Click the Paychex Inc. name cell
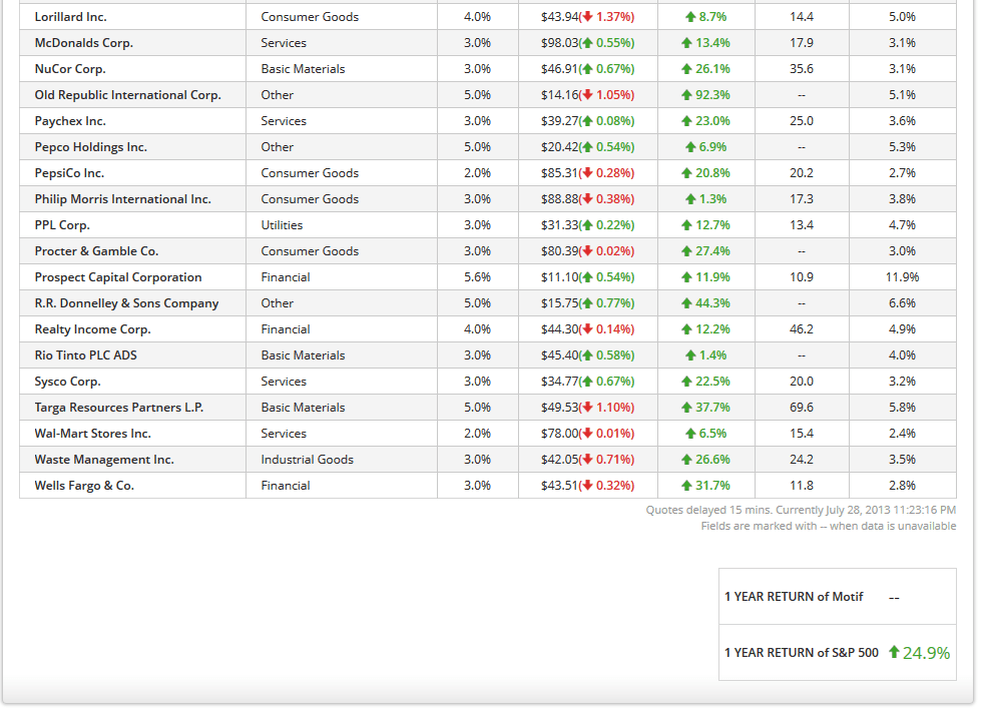 pyautogui.click(x=70, y=121)
